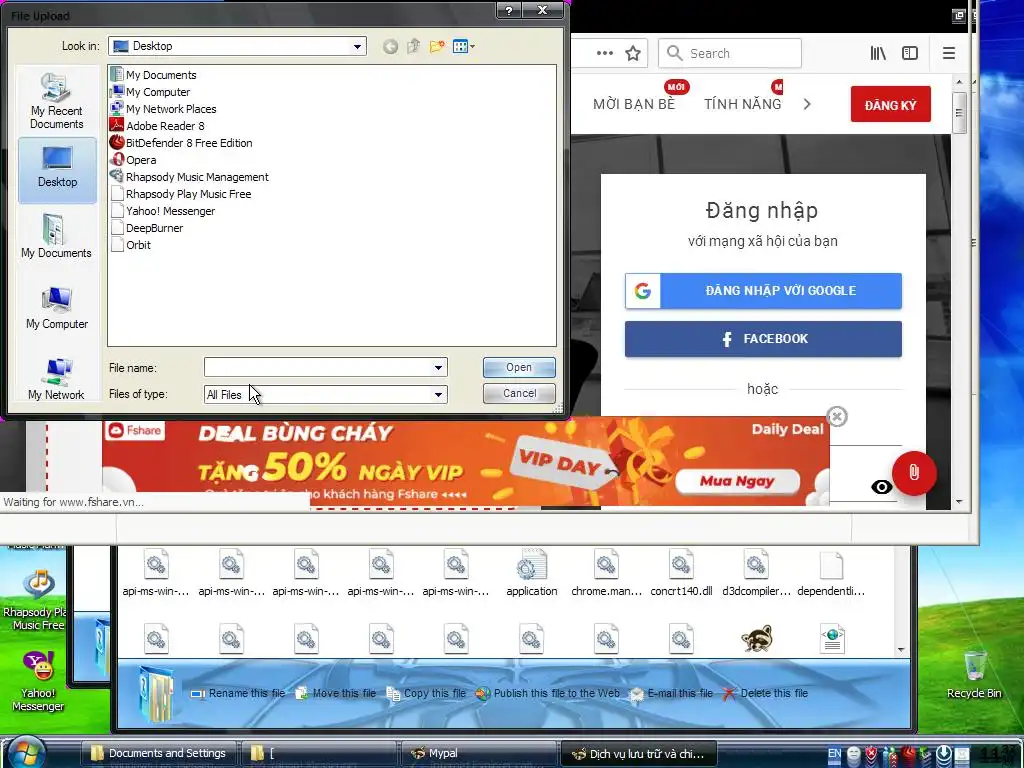The height and width of the screenshot is (768, 1024).
Task: Click the help question mark button
Action: [509, 10]
